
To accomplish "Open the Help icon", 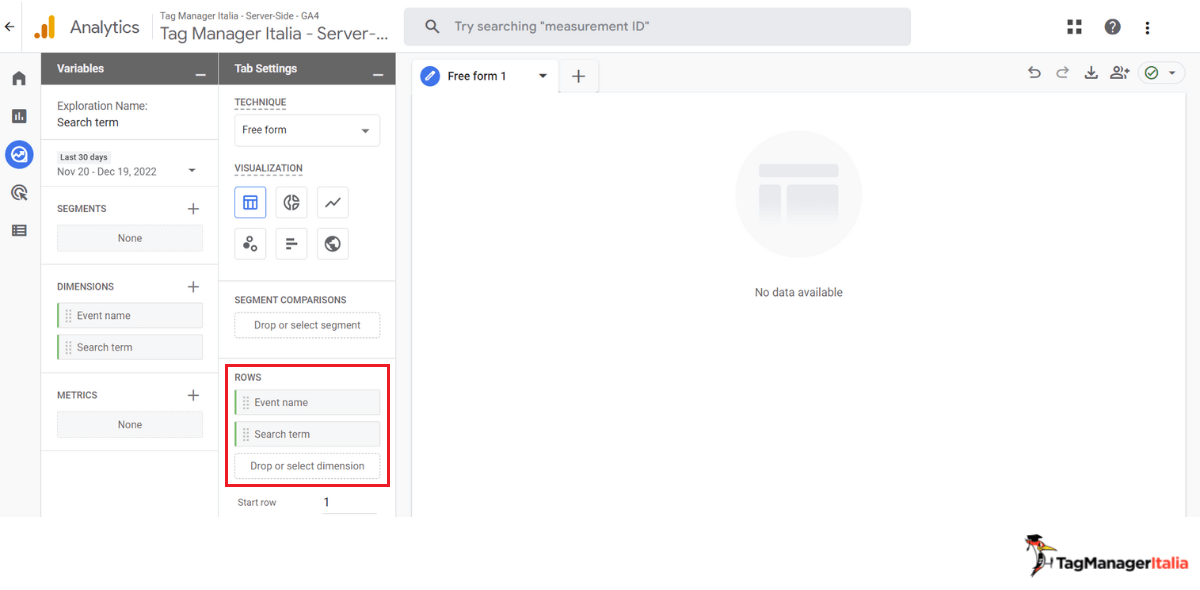I will 1112,27.
